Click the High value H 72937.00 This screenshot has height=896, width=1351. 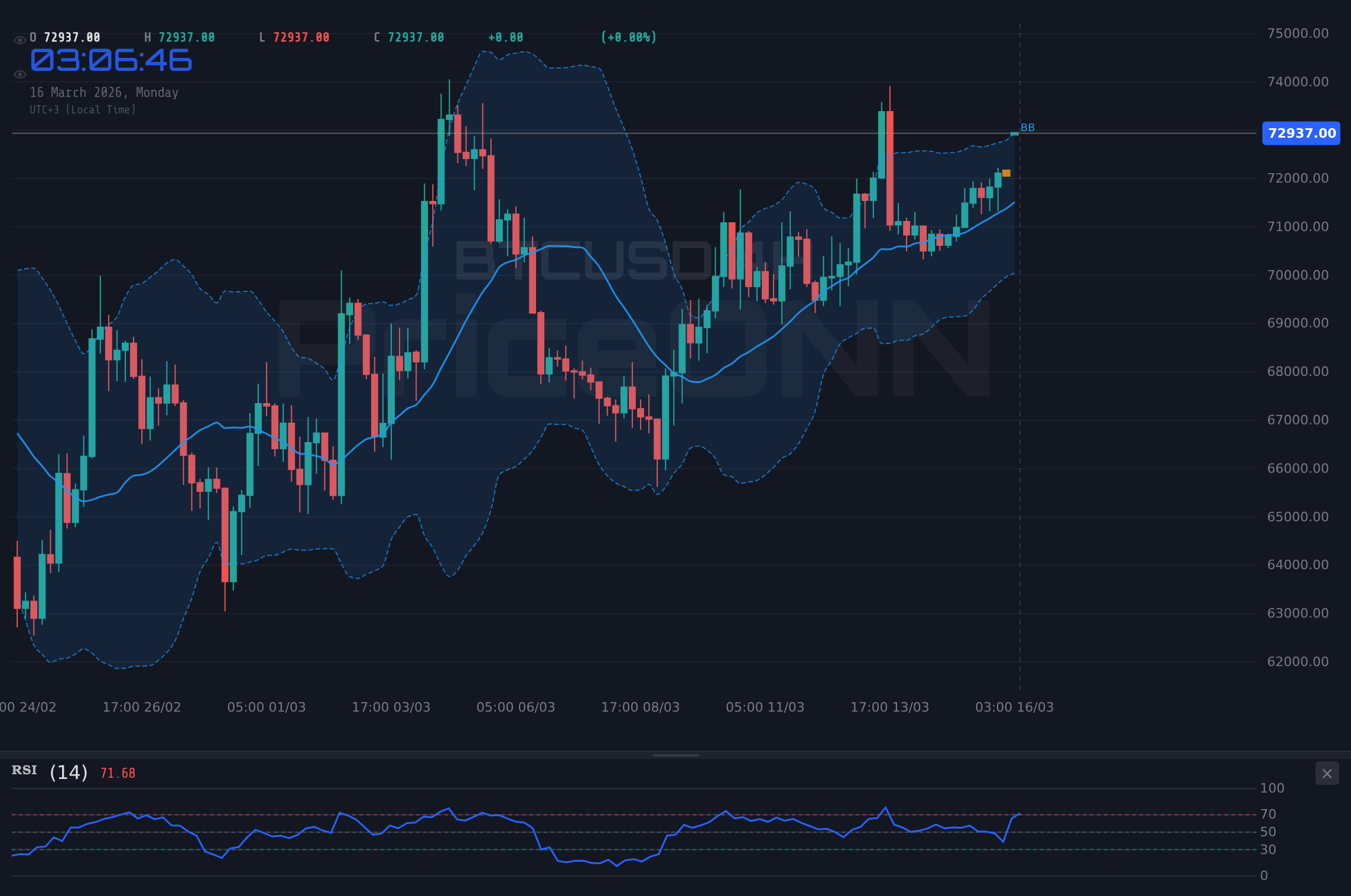[180, 37]
